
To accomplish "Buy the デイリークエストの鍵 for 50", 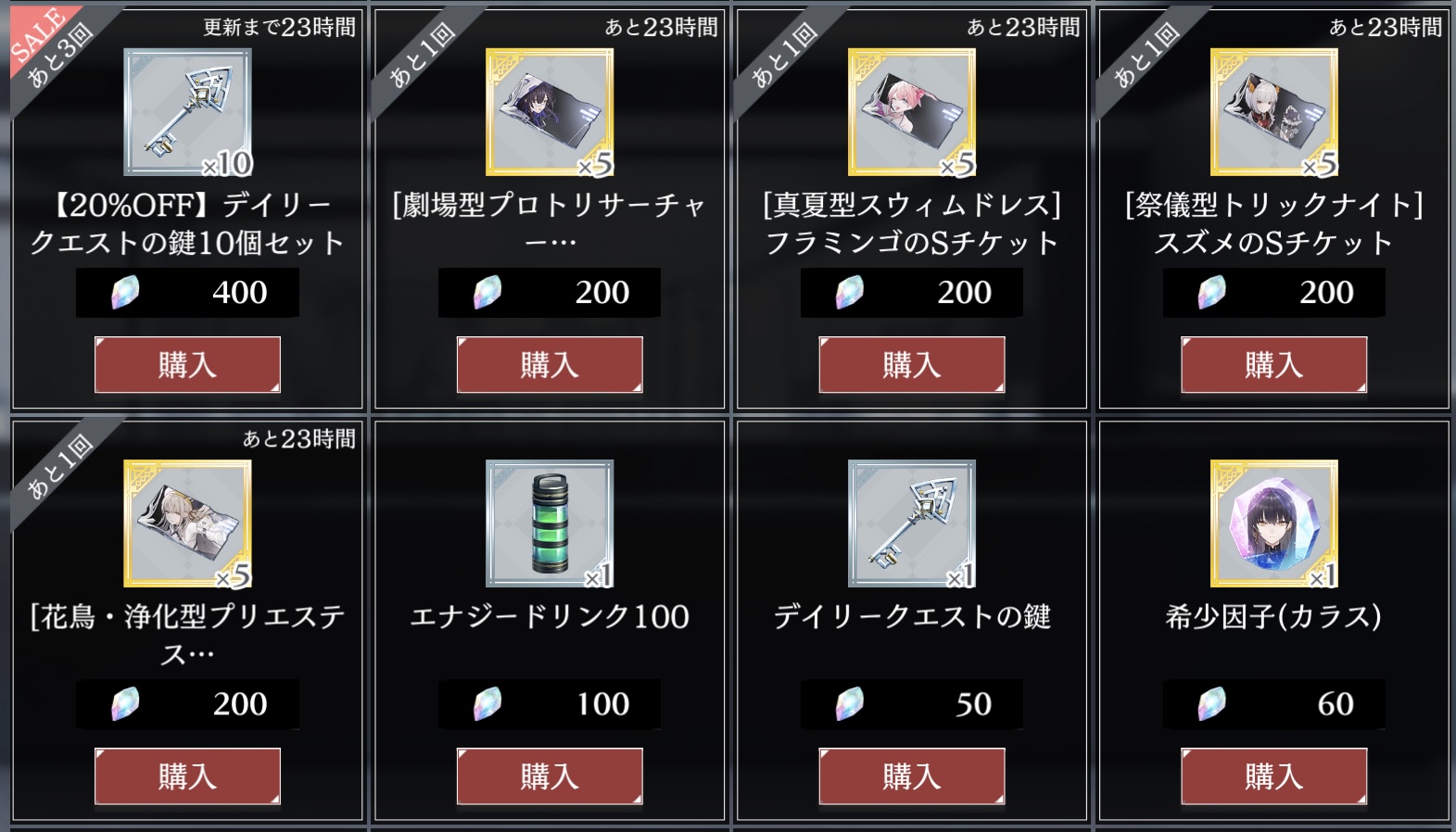I will (x=912, y=776).
